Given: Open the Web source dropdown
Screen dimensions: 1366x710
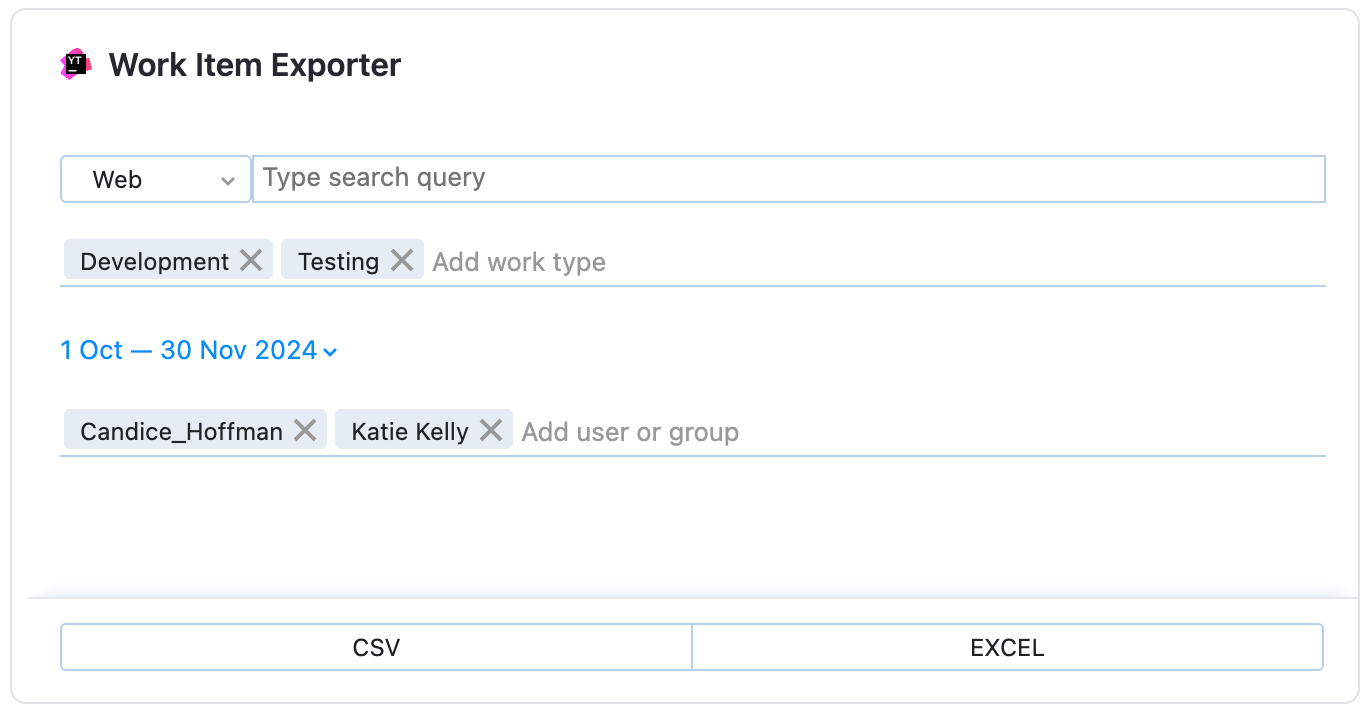Looking at the screenshot, I should pyautogui.click(x=155, y=179).
